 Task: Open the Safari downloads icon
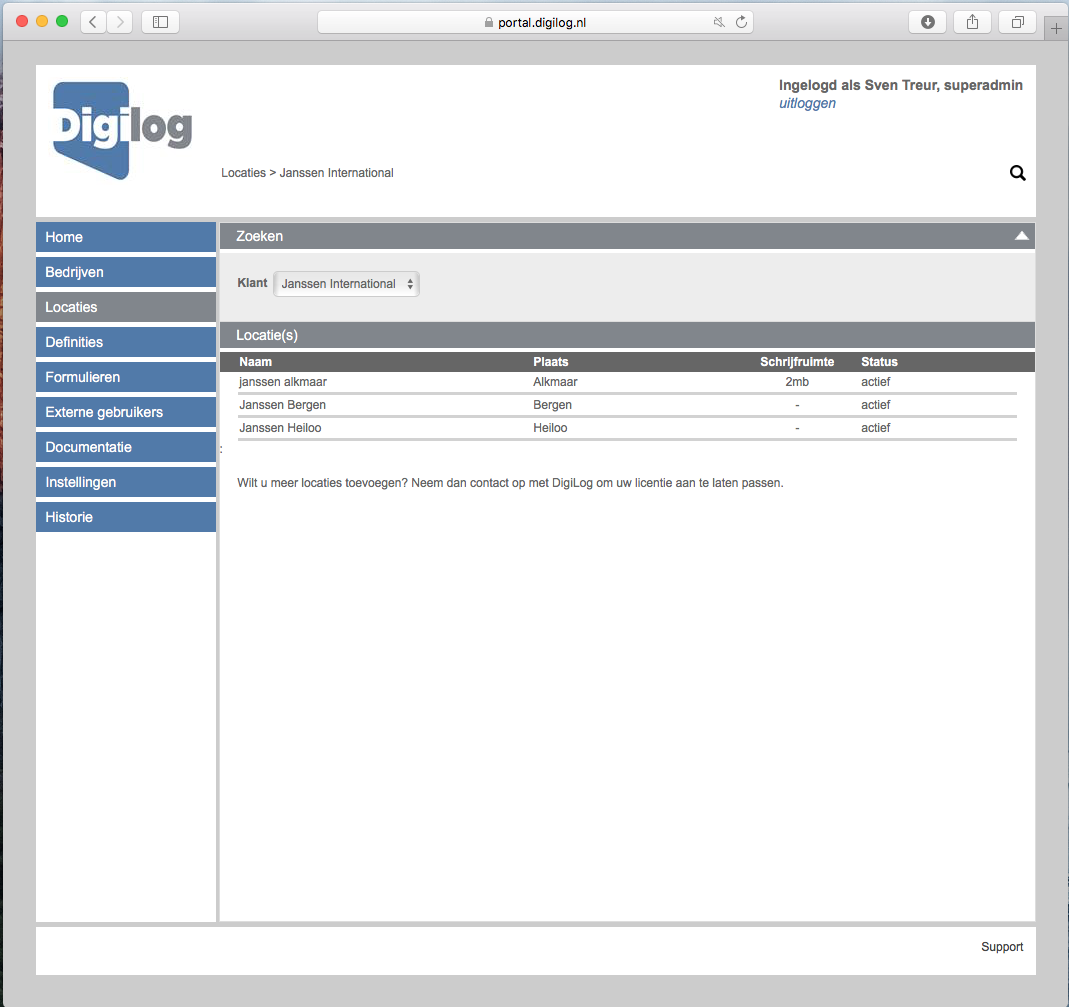click(x=927, y=22)
